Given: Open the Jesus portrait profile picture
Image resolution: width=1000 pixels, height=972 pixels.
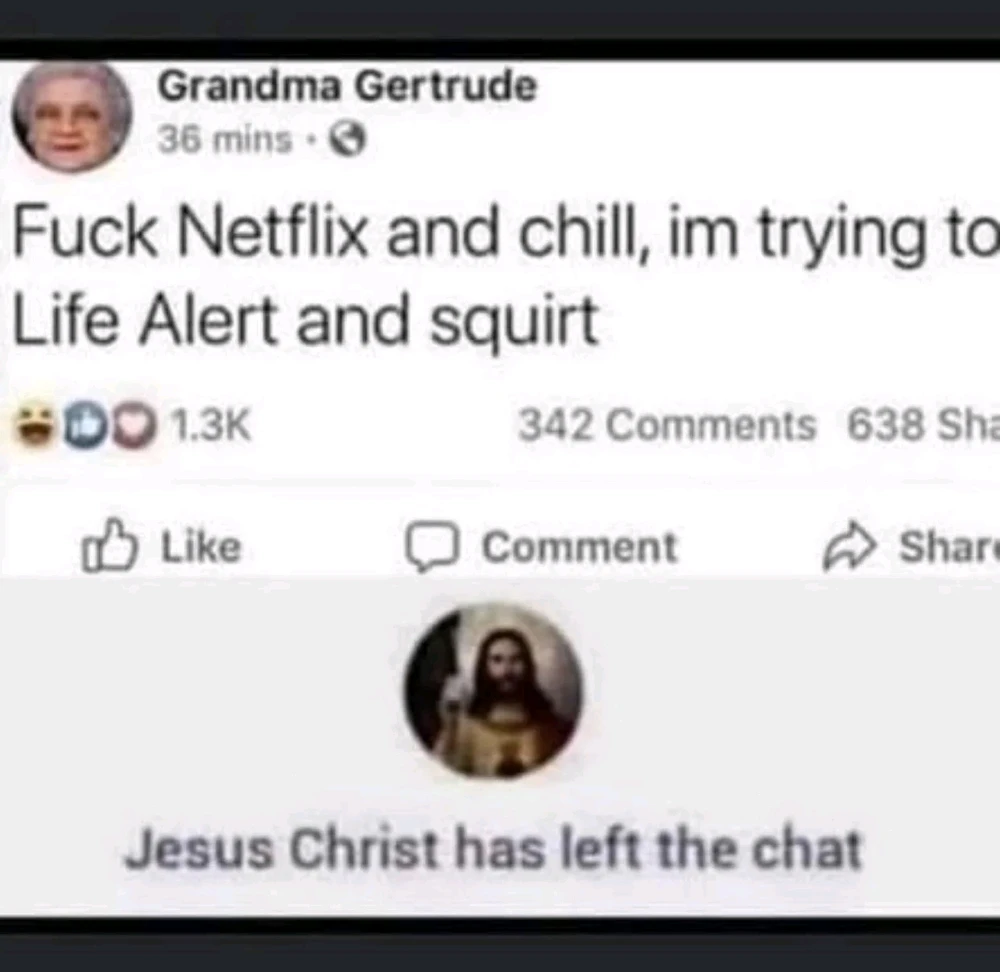Looking at the screenshot, I should pos(493,691).
